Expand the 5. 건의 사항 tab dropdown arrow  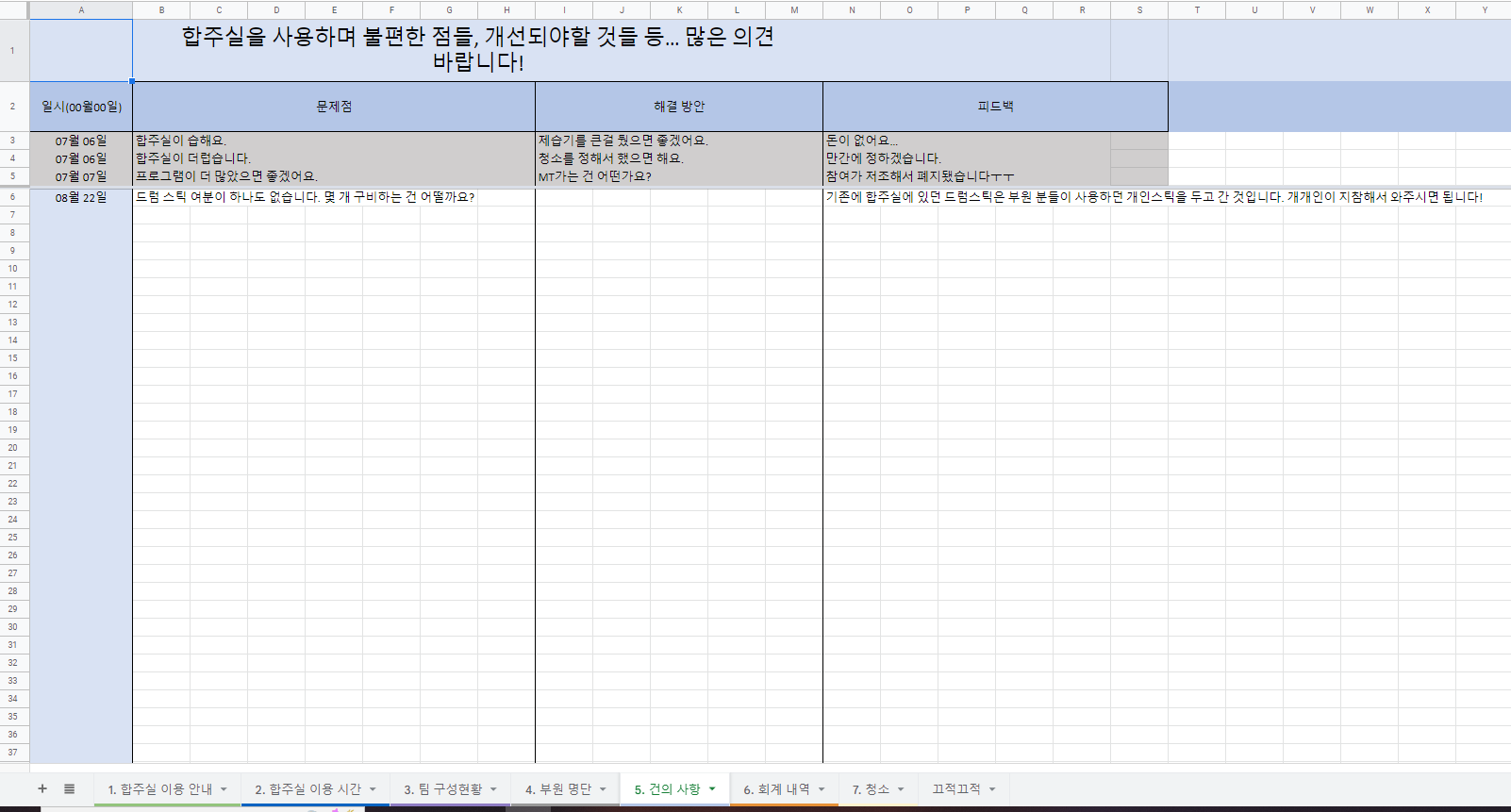(x=712, y=789)
